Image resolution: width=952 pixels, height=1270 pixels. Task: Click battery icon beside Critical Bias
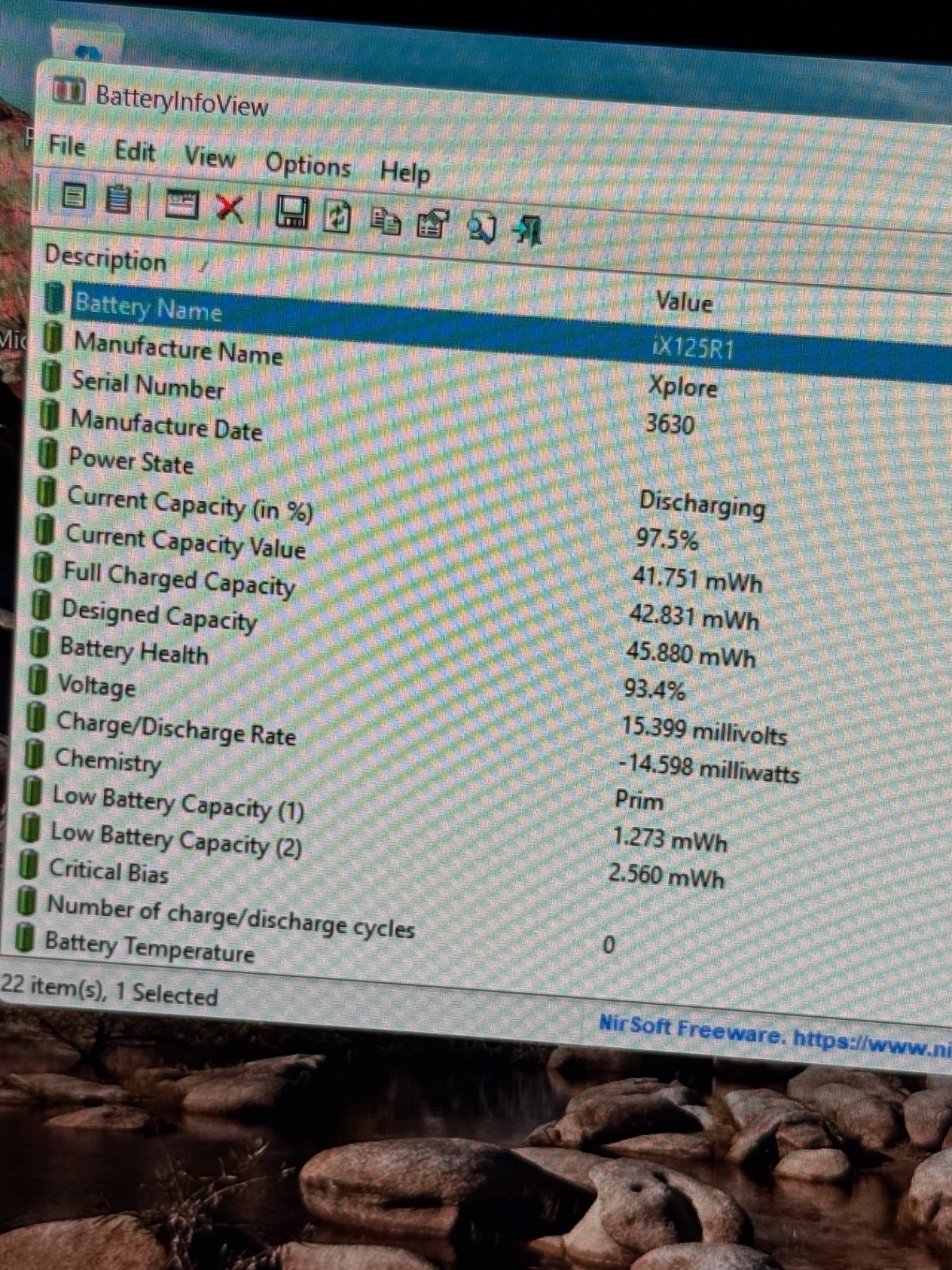click(x=29, y=865)
